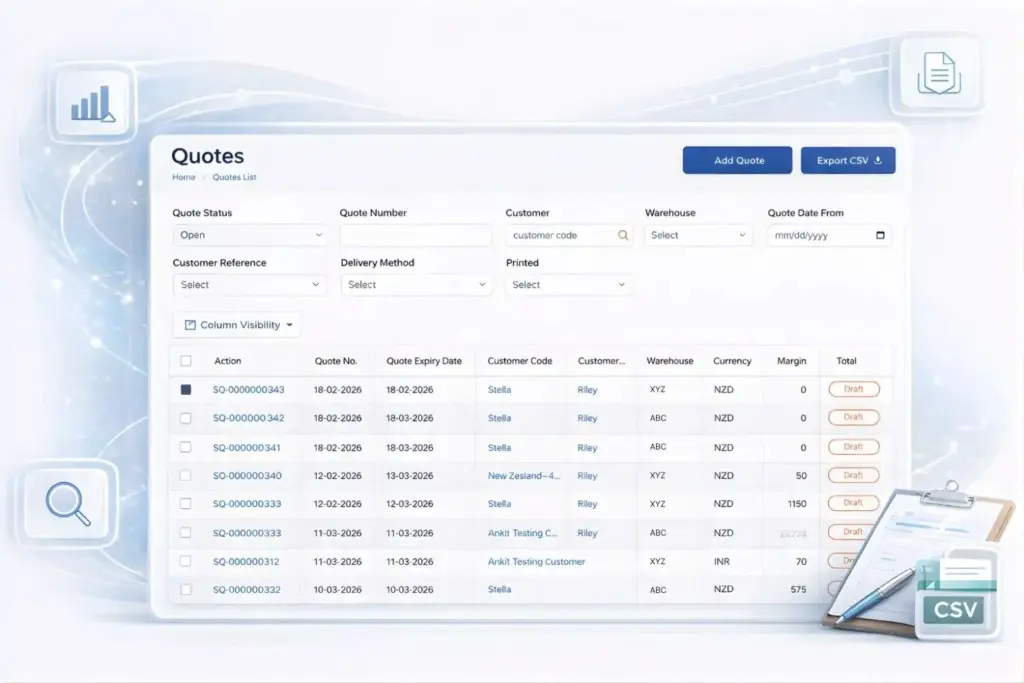Click Home in the breadcrumb navigation
The image size is (1024, 683).
point(183,177)
